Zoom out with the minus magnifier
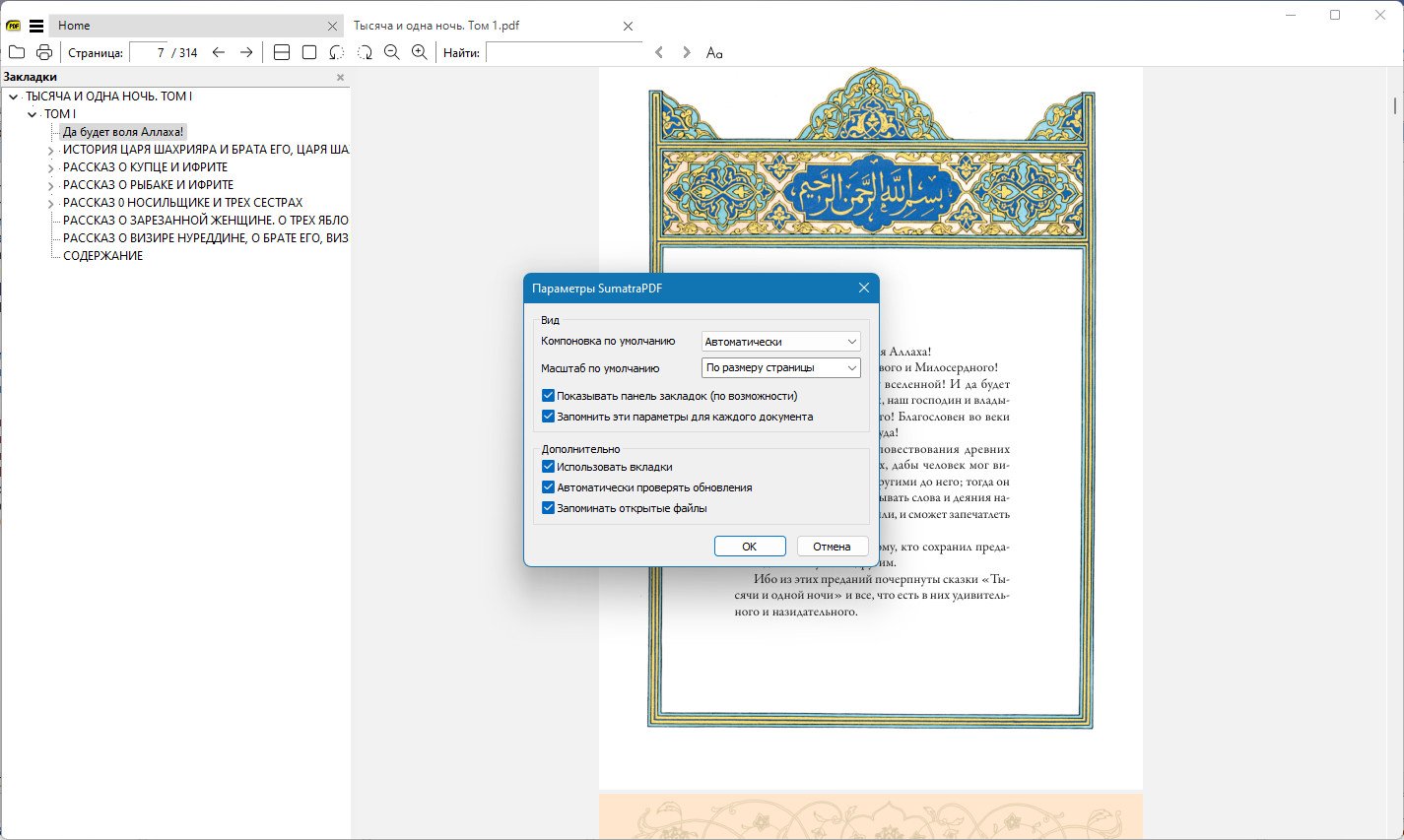 pos(392,52)
